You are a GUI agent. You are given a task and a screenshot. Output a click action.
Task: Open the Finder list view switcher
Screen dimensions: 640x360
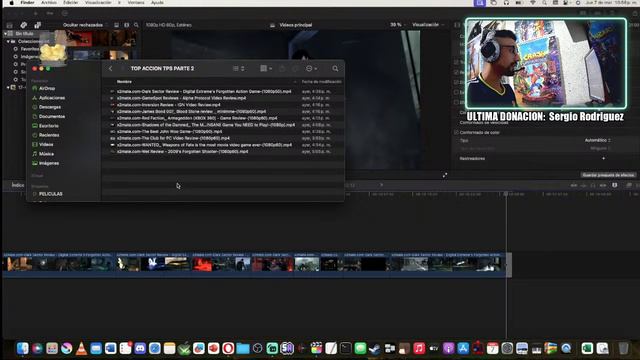(239, 69)
